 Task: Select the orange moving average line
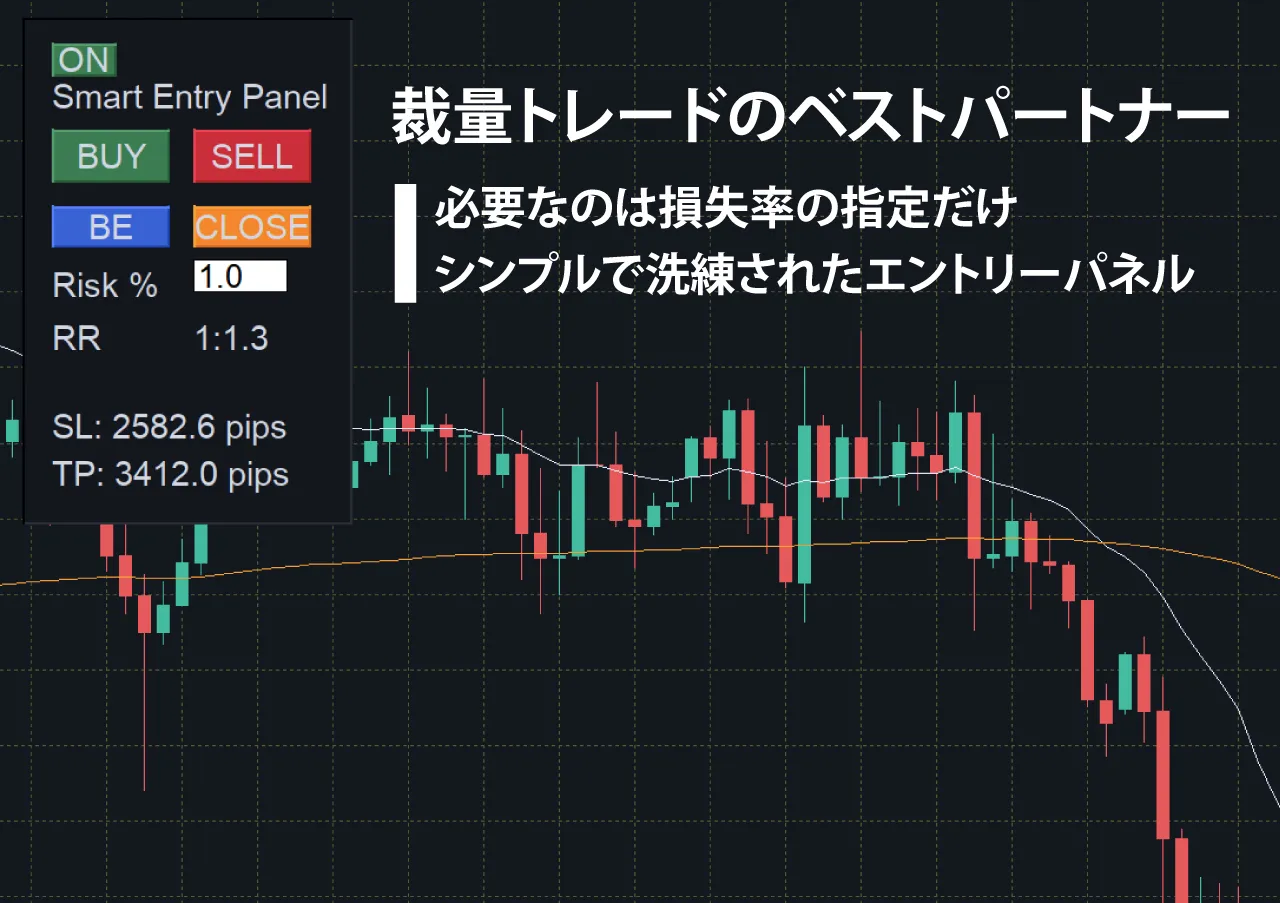640,549
